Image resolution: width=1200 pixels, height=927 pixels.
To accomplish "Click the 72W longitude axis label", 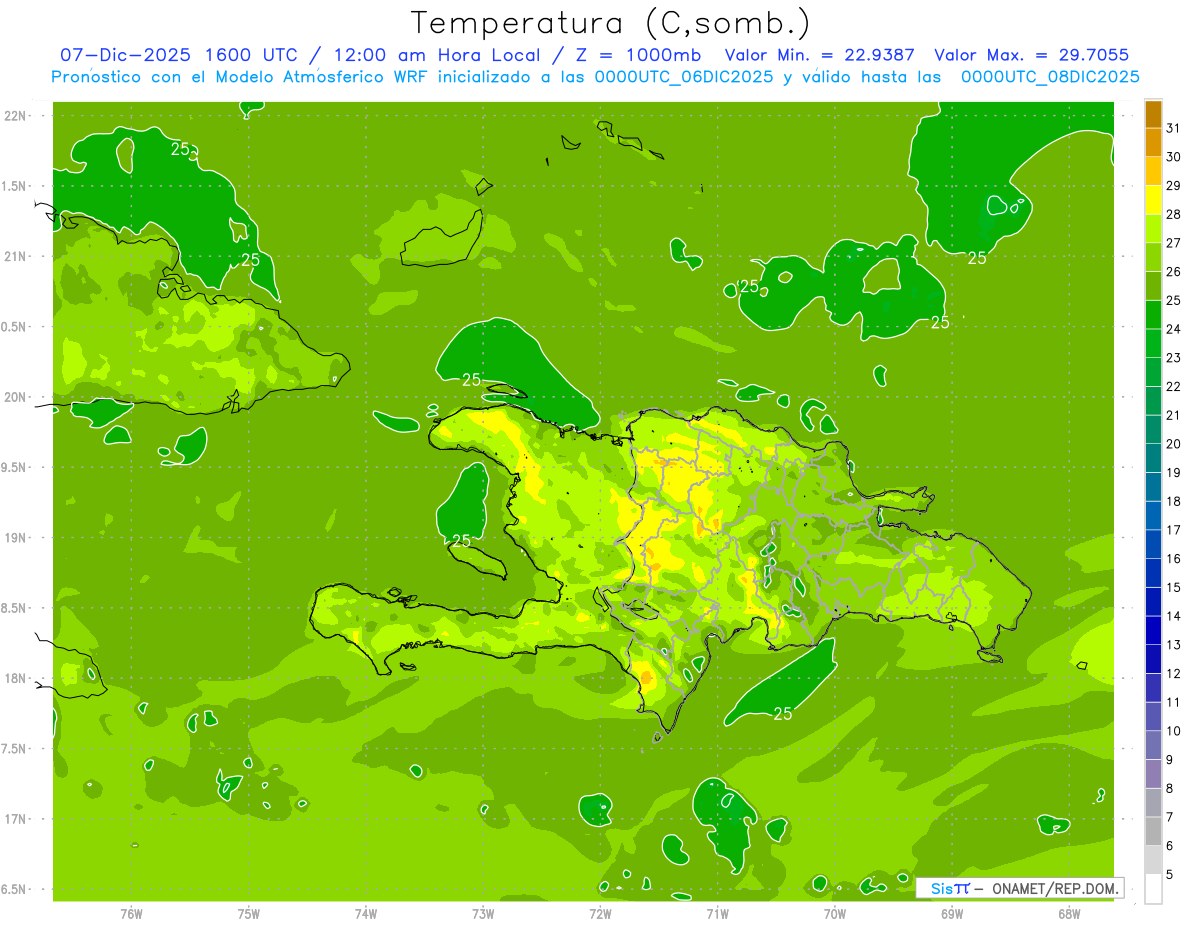I will click(600, 913).
